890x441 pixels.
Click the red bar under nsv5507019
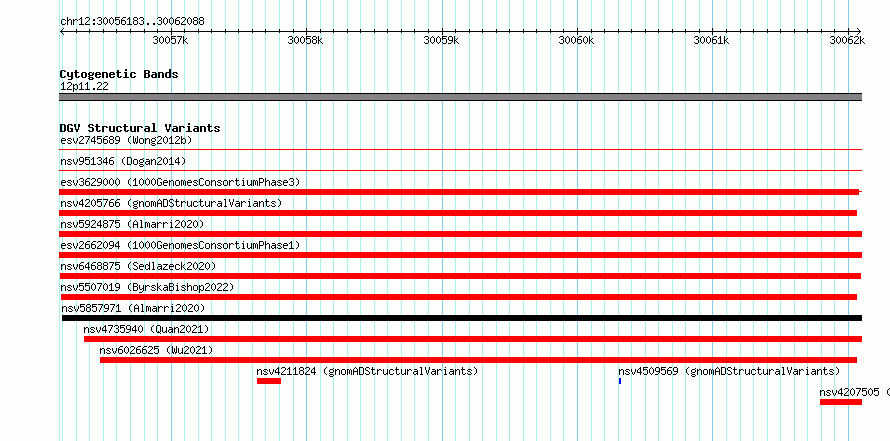point(459,297)
